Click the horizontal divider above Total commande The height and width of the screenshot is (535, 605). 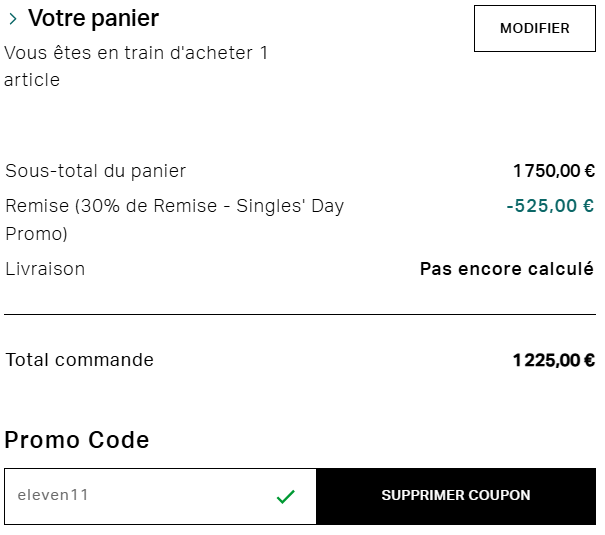tap(300, 314)
